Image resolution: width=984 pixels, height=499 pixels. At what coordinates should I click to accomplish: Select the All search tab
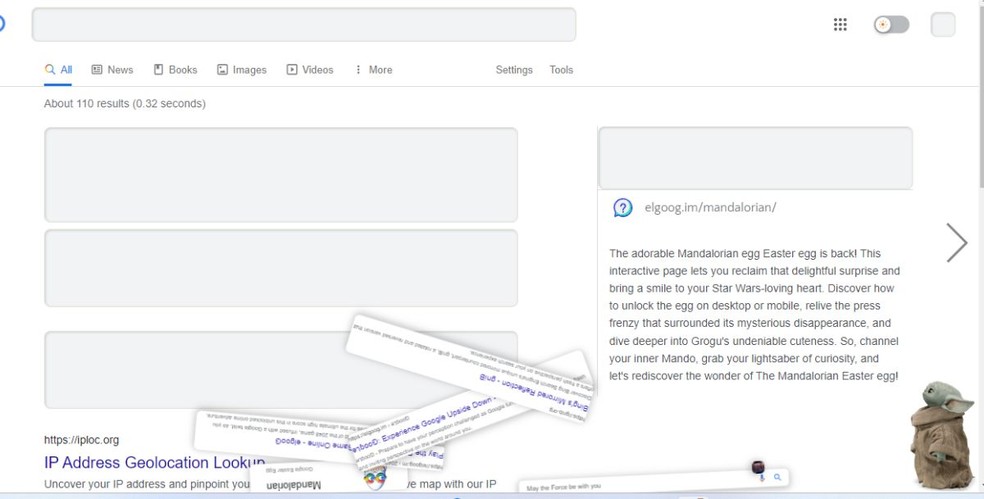(x=58, y=70)
